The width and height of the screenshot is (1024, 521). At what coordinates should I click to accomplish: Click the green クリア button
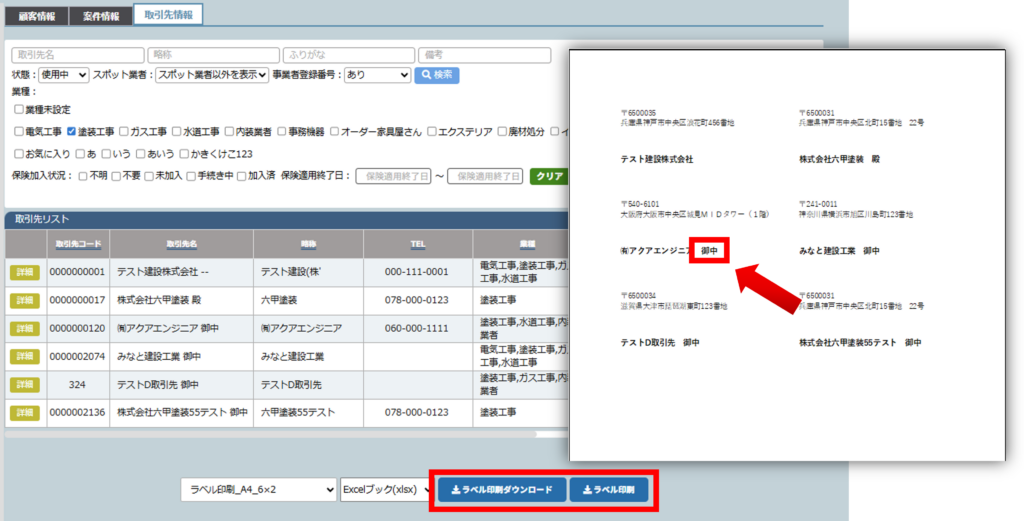548,176
